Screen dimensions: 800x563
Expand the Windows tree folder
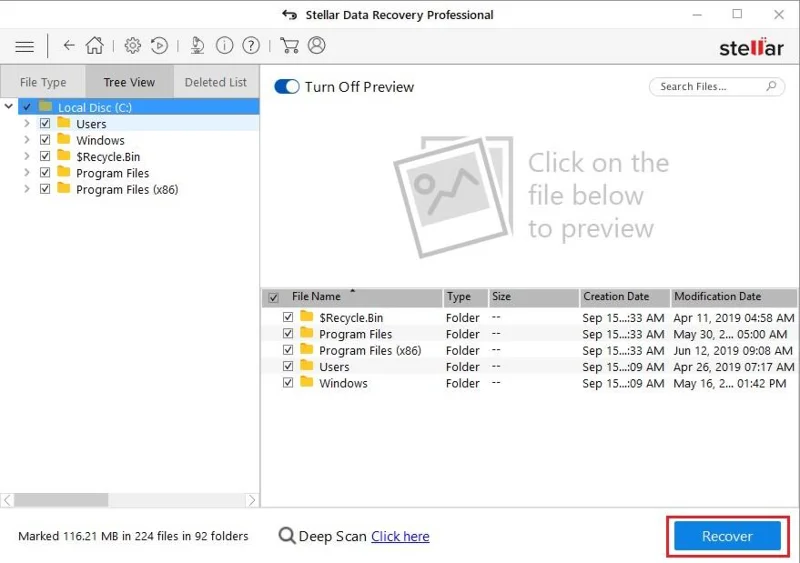coord(27,139)
